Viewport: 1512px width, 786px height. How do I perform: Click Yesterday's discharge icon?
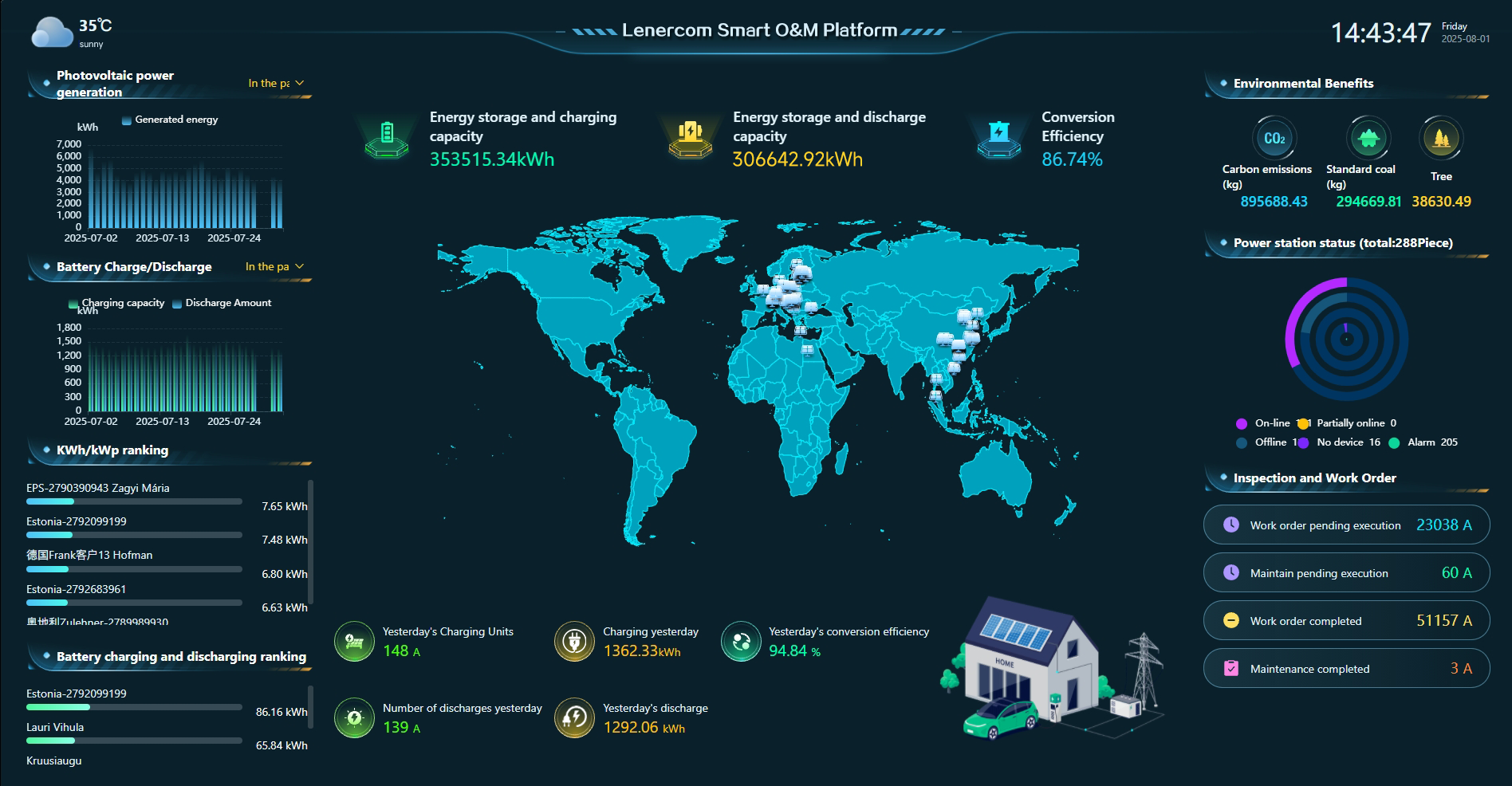tap(574, 717)
